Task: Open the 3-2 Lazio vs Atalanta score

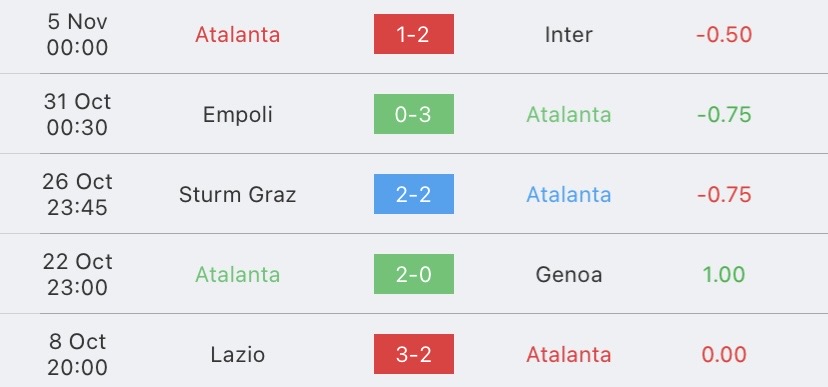Action: tap(413, 354)
